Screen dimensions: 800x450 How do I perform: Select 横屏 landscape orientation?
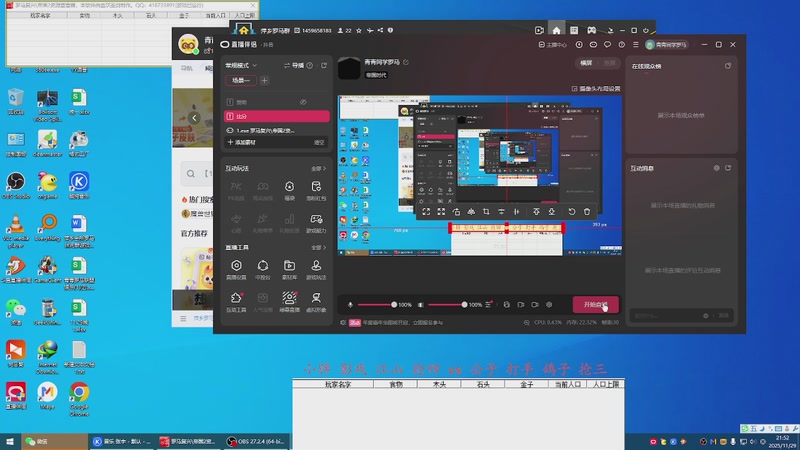[x=586, y=63]
